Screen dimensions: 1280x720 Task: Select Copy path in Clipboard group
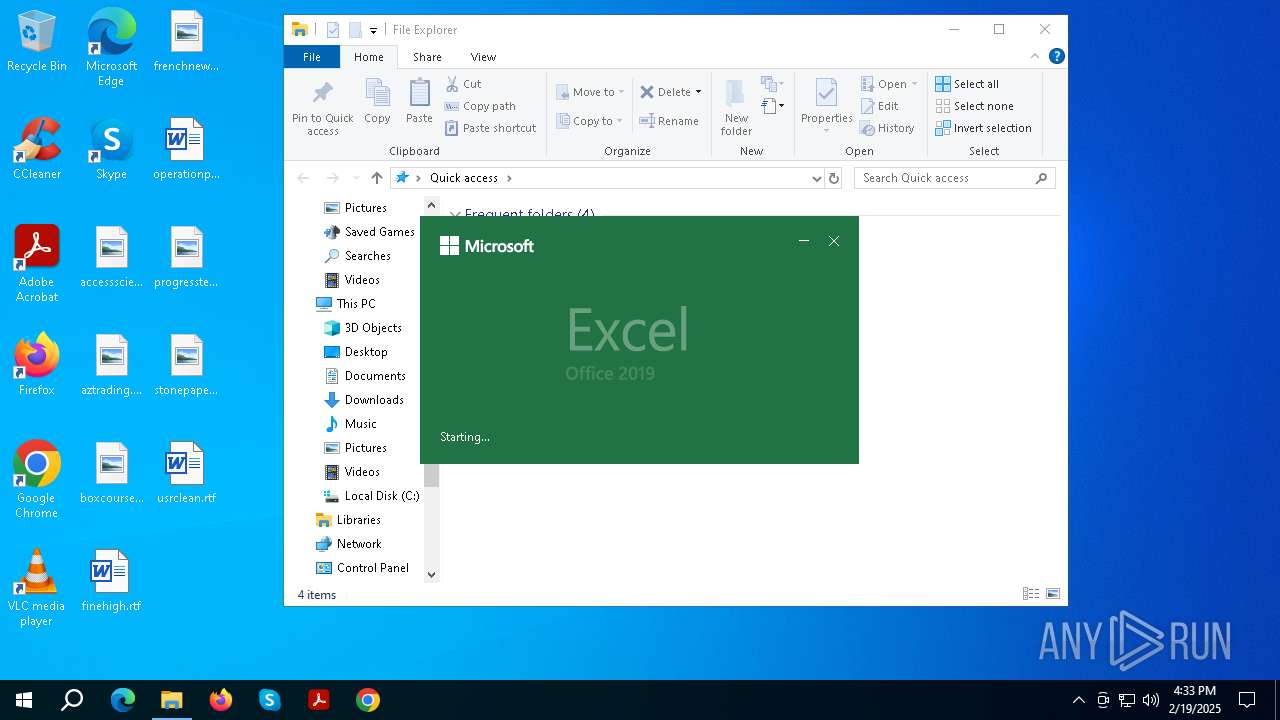point(480,106)
